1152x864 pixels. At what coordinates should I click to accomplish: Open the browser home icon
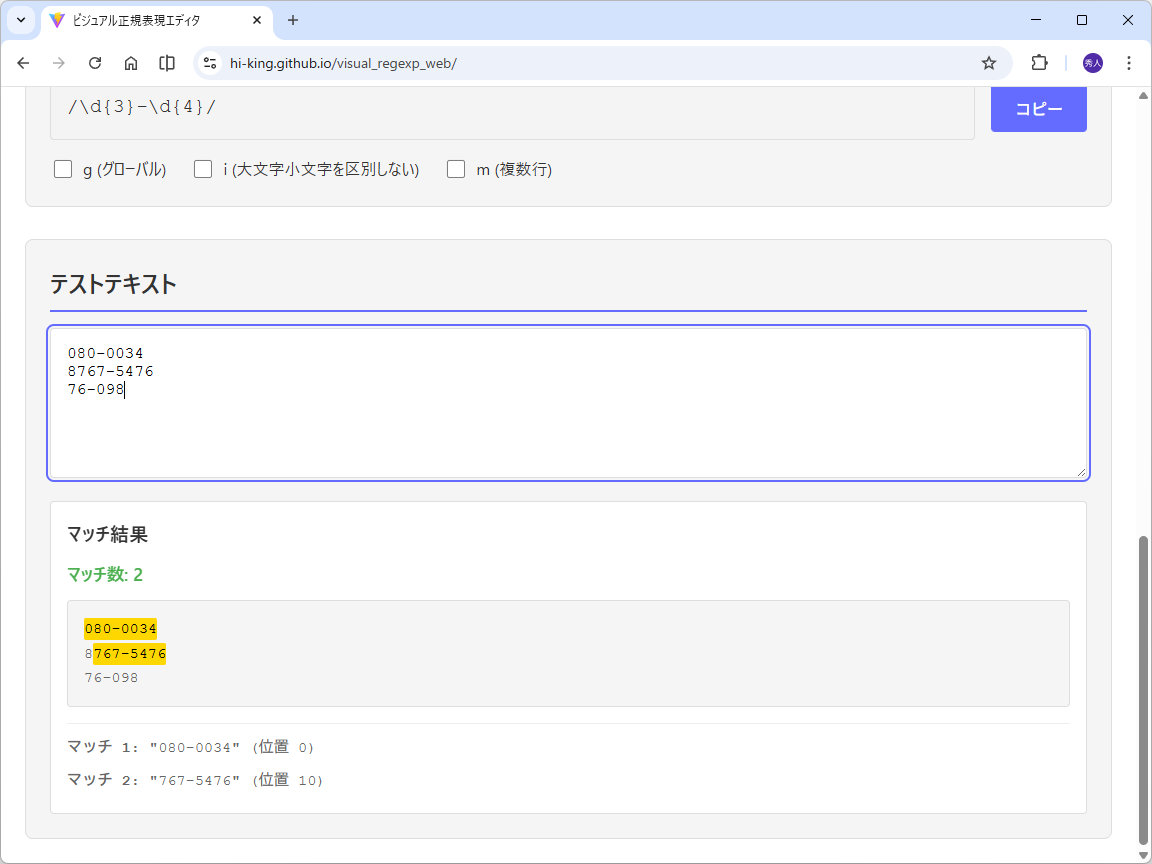click(x=130, y=62)
